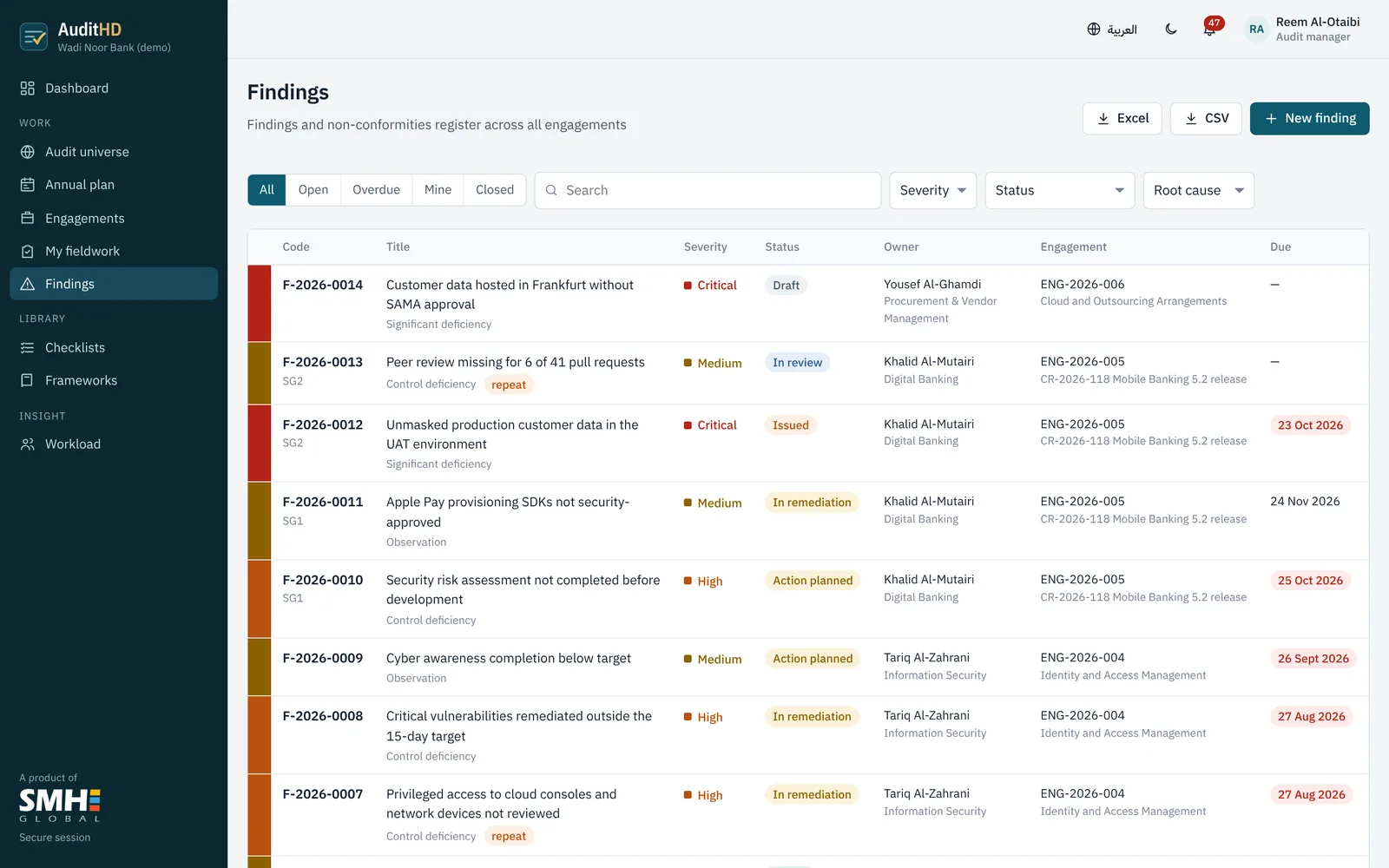Click the red severity bar of F-2026-0012
The width and height of the screenshot is (1389, 868).
[x=260, y=444]
